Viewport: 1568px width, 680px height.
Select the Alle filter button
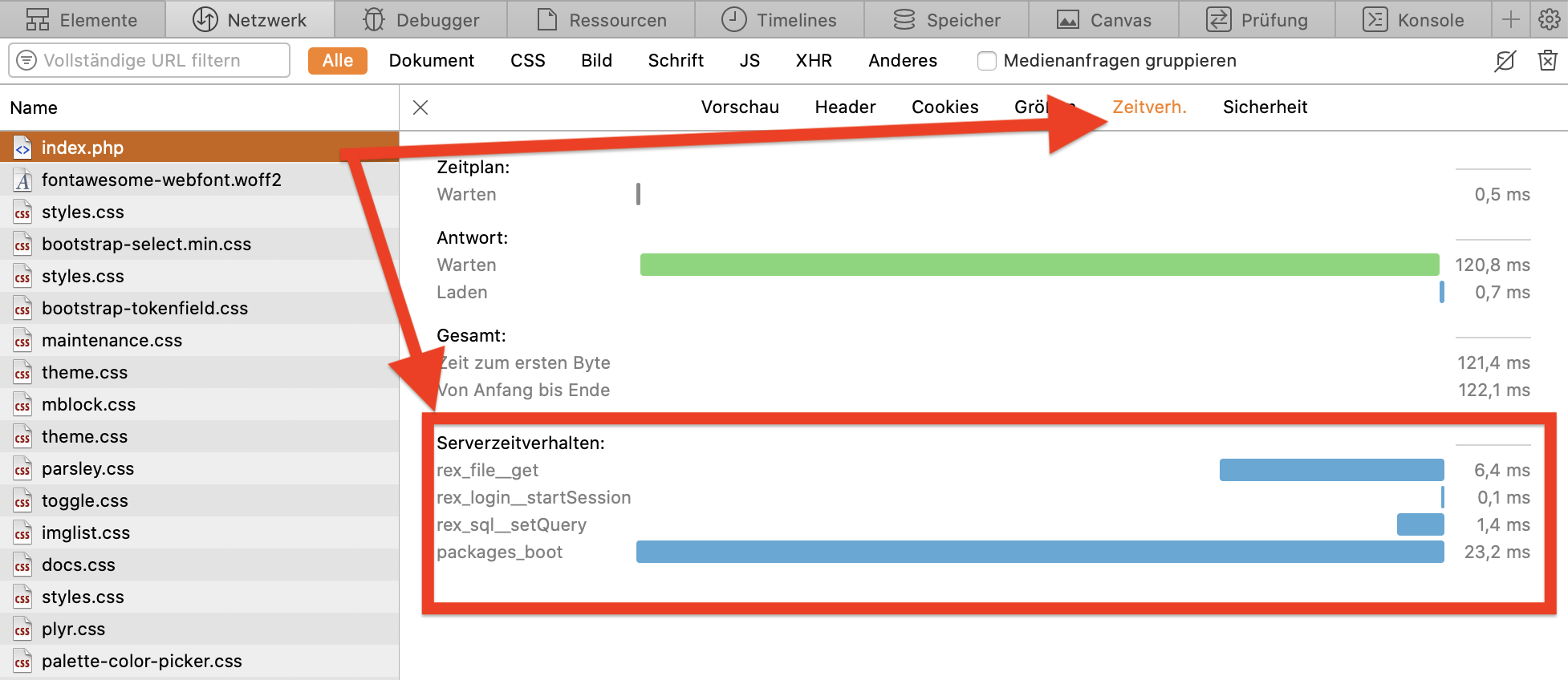(338, 60)
